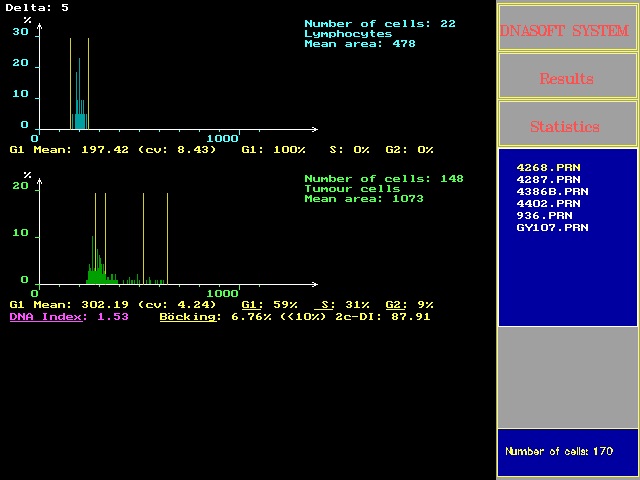
Task: Click the underlined DNA Index label
Action: tap(46, 317)
